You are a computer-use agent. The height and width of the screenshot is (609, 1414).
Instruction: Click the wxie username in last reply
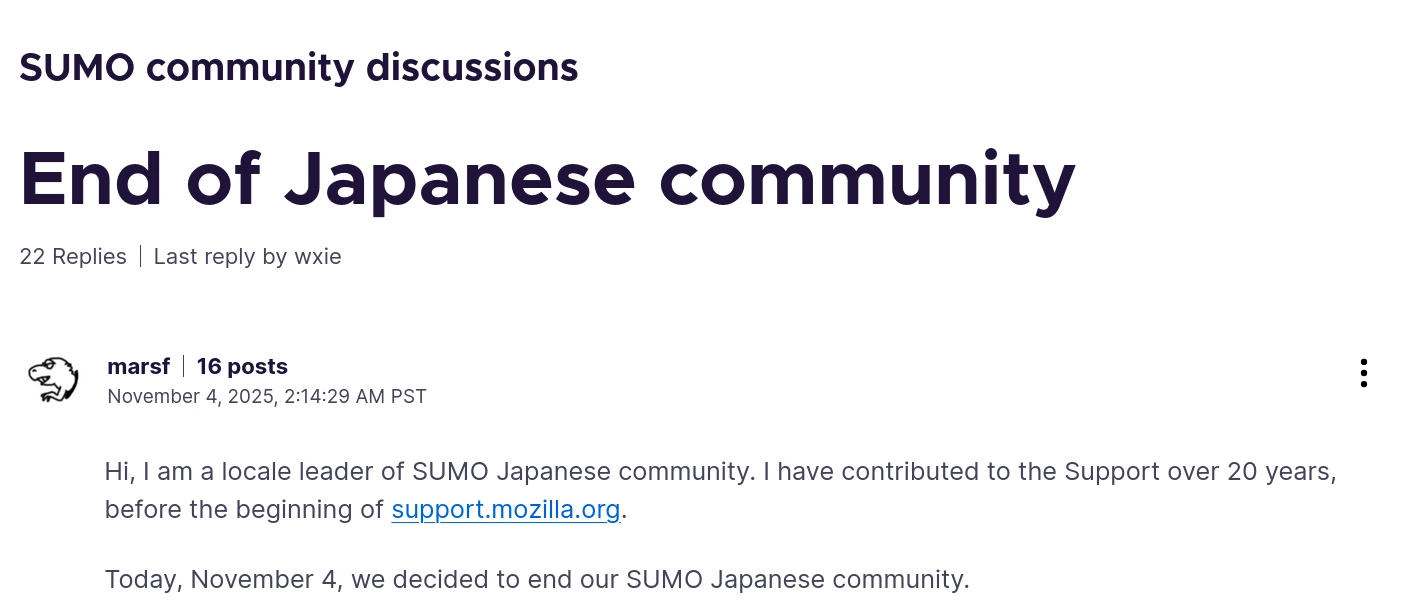(318, 257)
